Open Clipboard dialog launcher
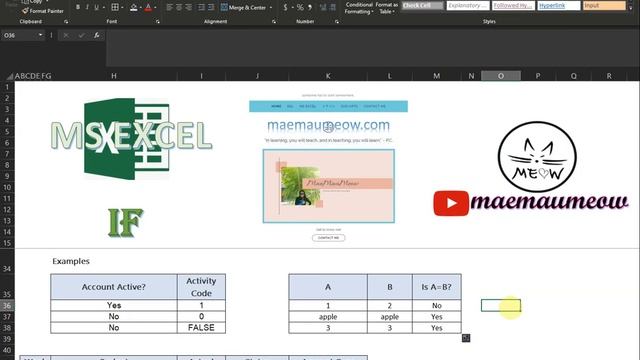Image resolution: width=640 pixels, height=360 pixels. [x=66, y=22]
